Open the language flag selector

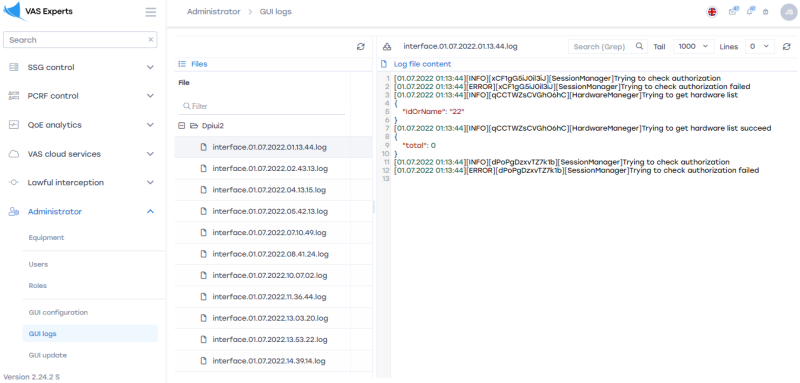click(712, 12)
